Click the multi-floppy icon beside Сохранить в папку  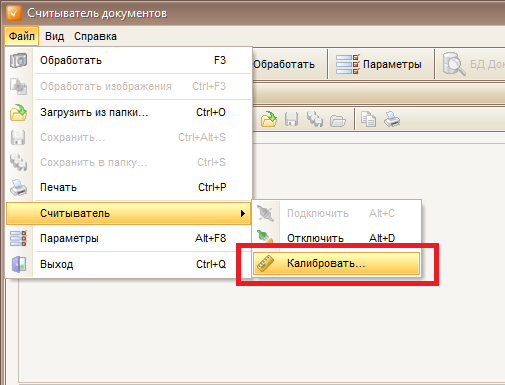click(18, 162)
